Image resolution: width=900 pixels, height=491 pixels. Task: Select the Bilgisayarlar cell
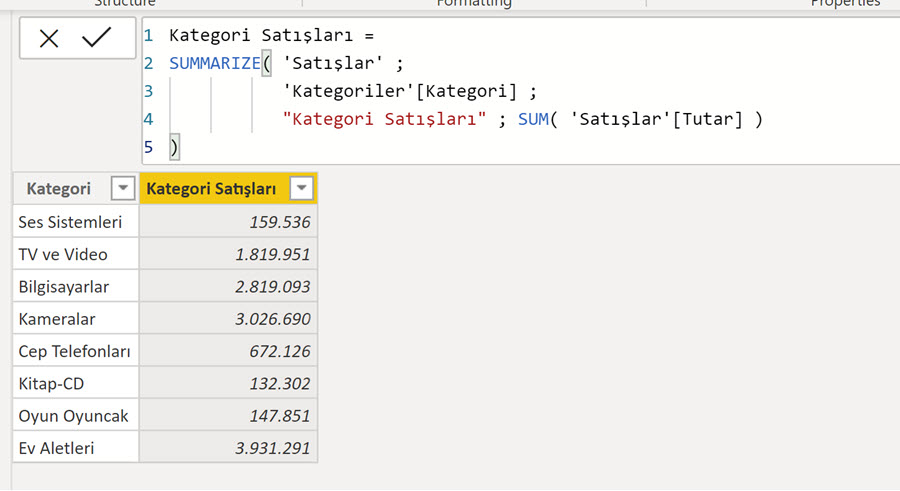(x=76, y=287)
